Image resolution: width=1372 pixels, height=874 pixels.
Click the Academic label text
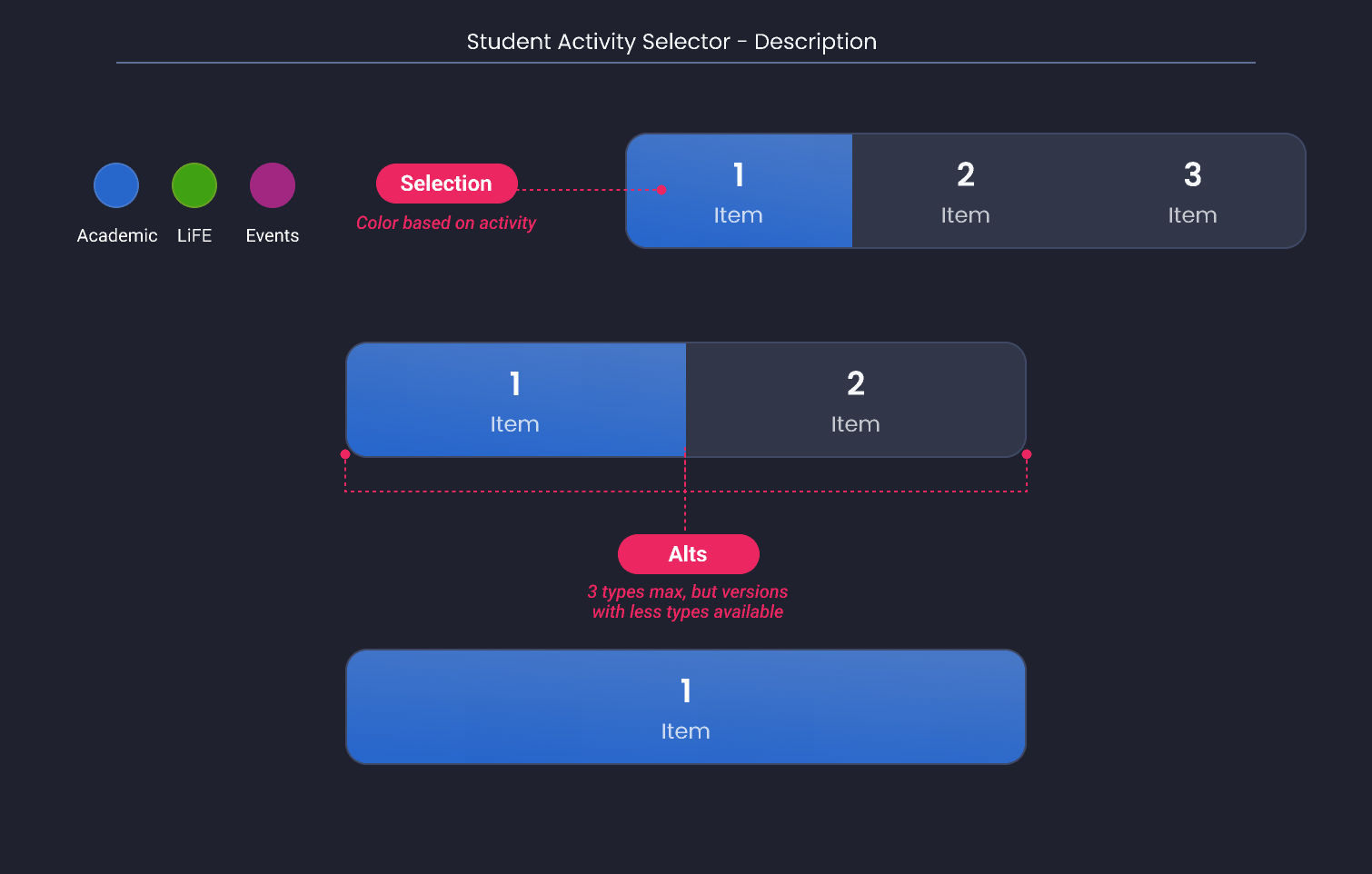click(116, 235)
